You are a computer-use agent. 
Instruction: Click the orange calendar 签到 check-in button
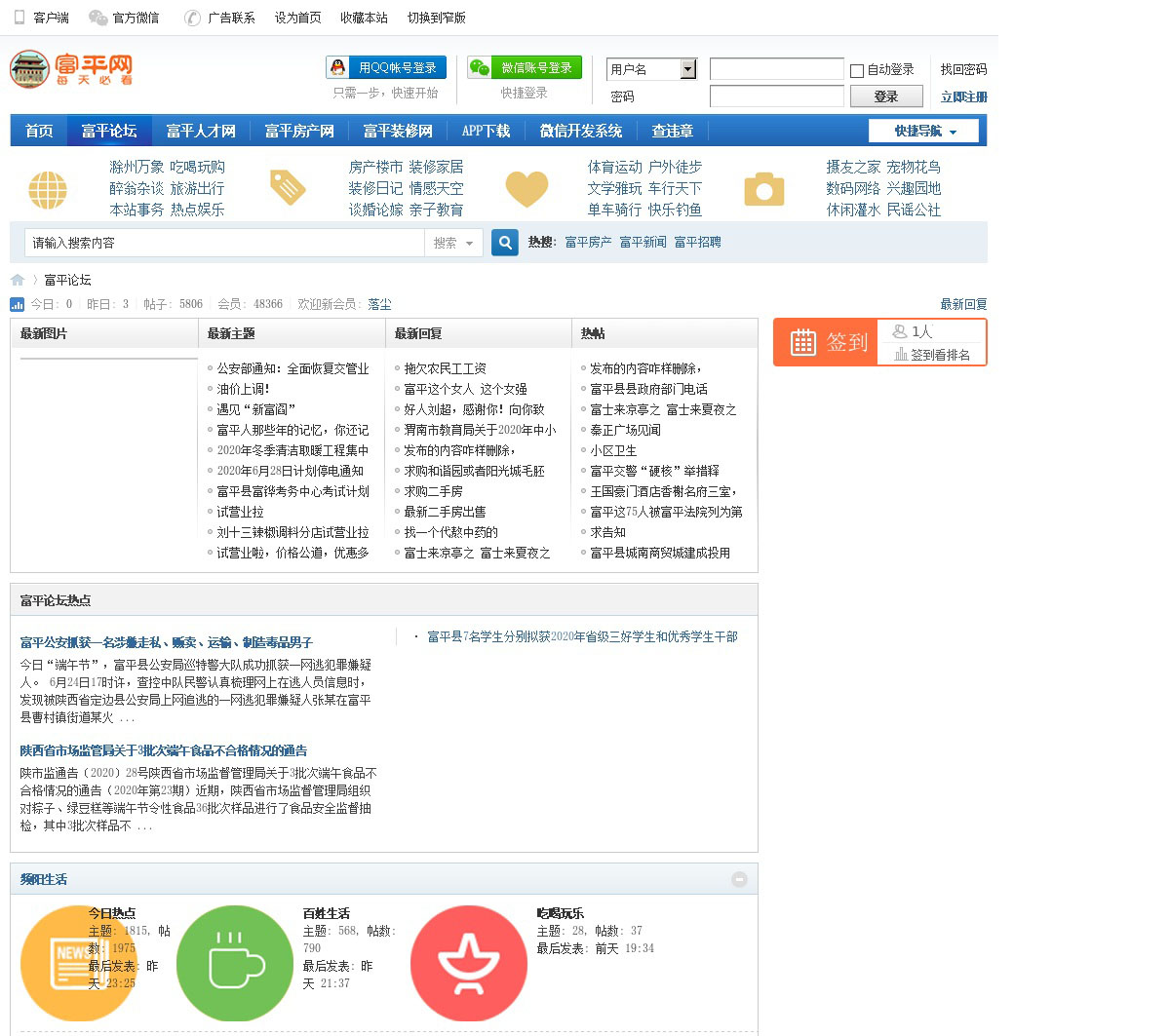826,342
